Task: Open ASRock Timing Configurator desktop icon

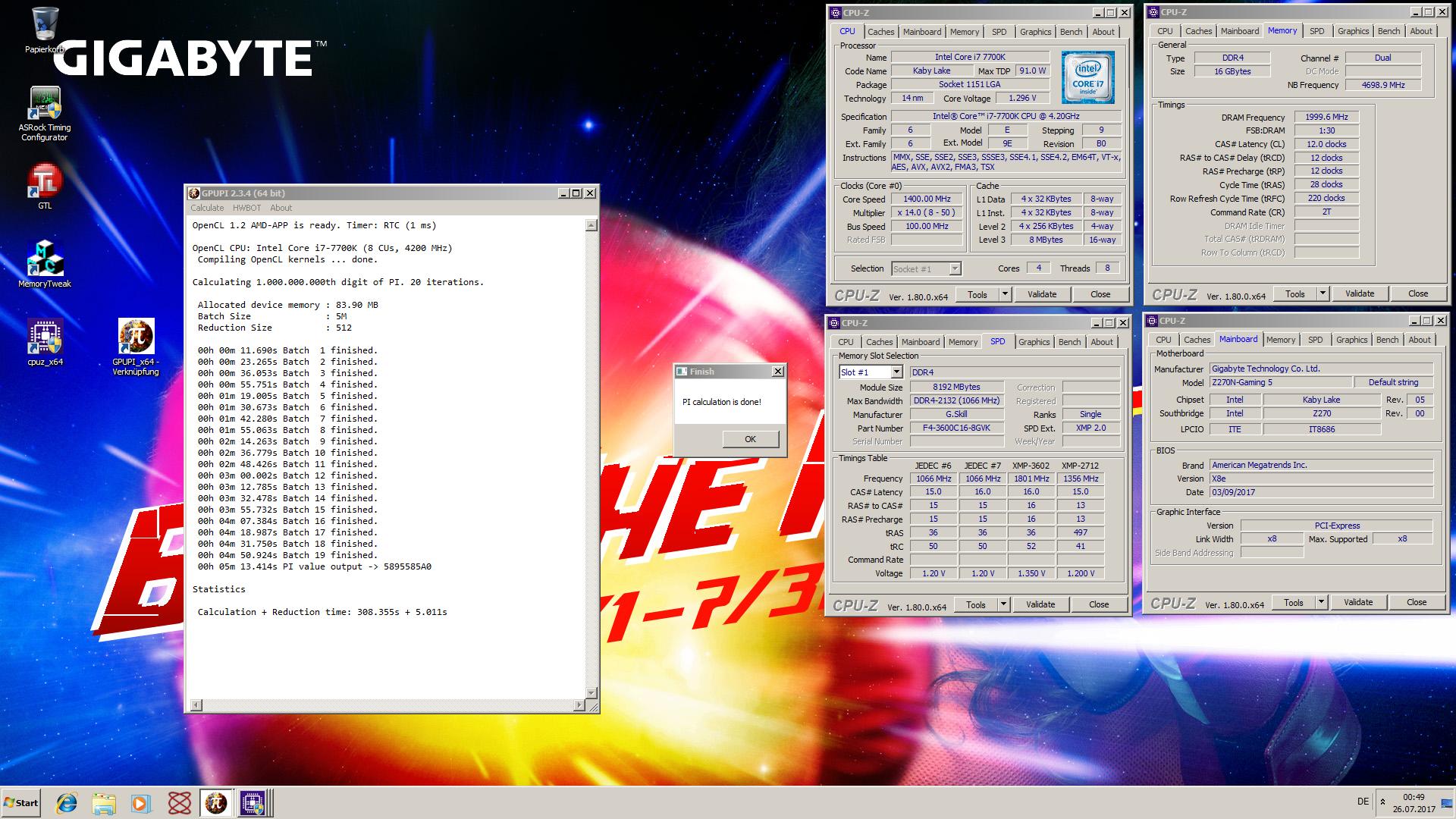Action: [45, 114]
